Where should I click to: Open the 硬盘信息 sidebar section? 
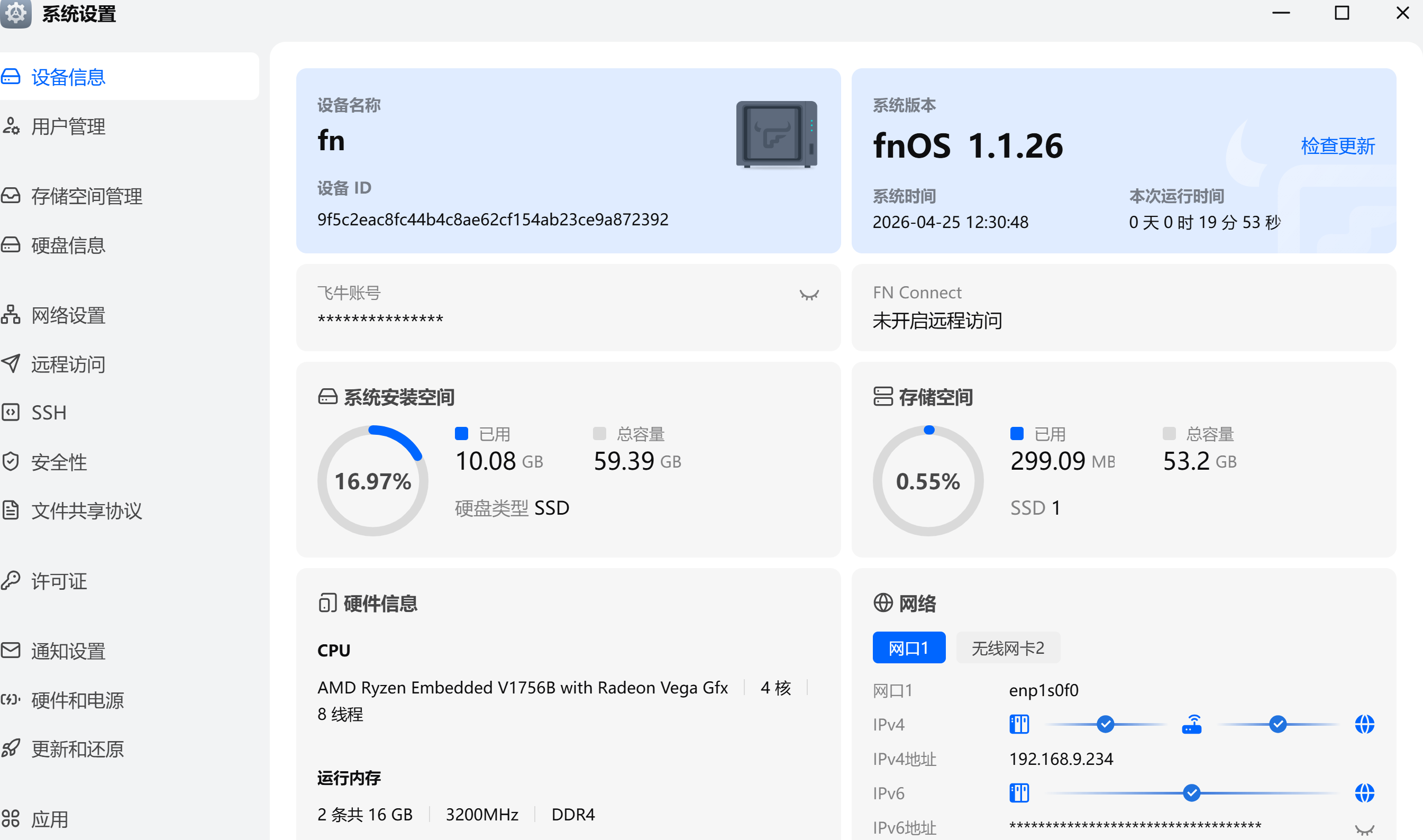68,245
